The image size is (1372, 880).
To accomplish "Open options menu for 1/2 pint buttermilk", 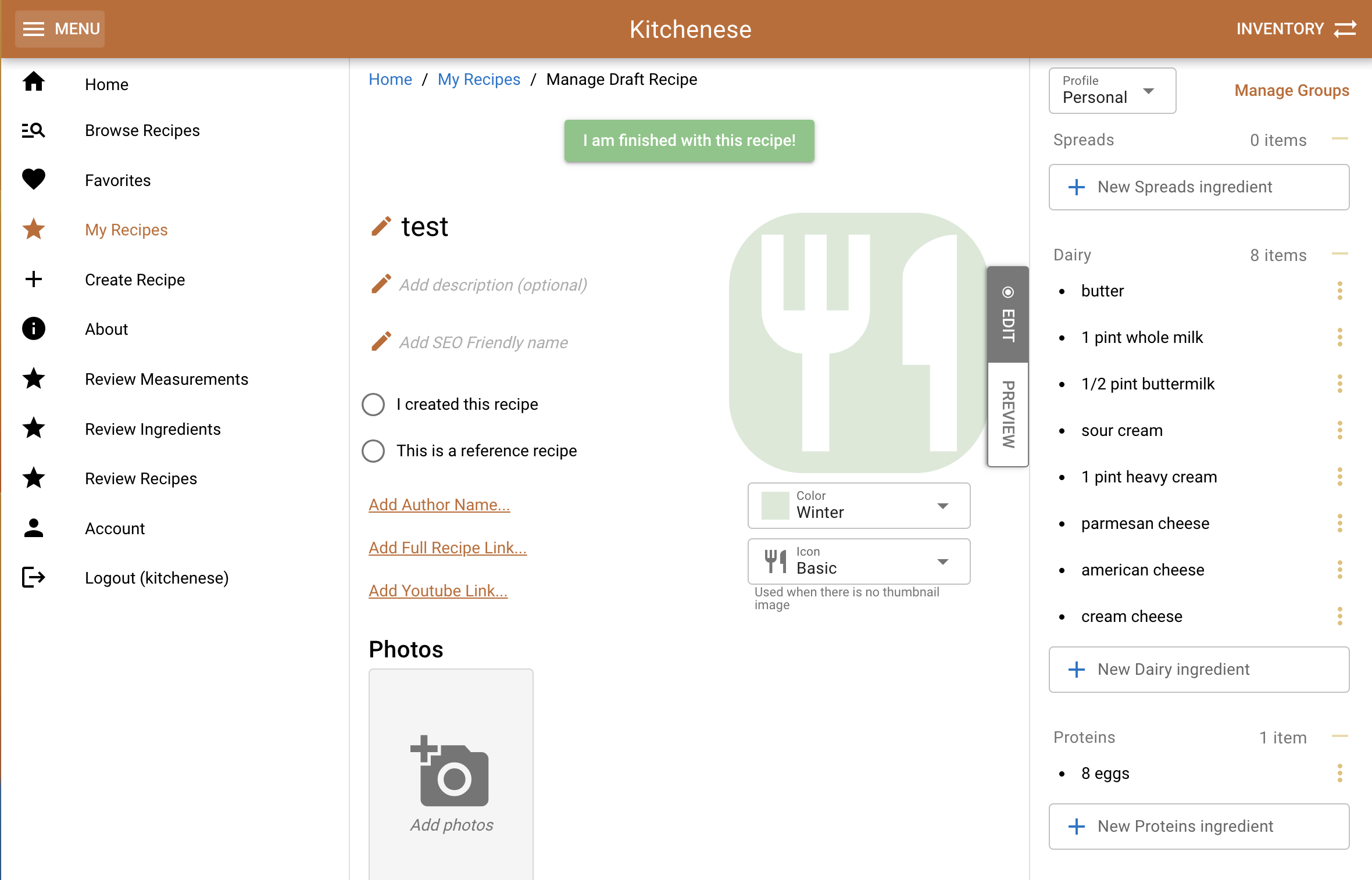I will pyautogui.click(x=1340, y=384).
